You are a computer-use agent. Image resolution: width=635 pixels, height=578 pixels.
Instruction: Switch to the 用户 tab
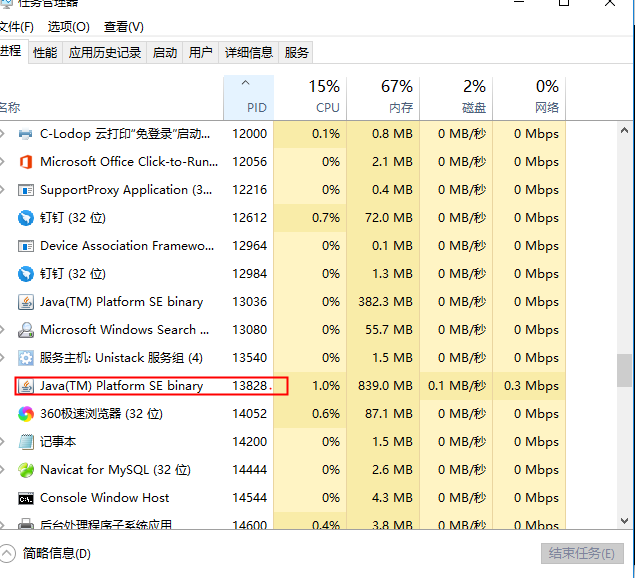(x=200, y=53)
